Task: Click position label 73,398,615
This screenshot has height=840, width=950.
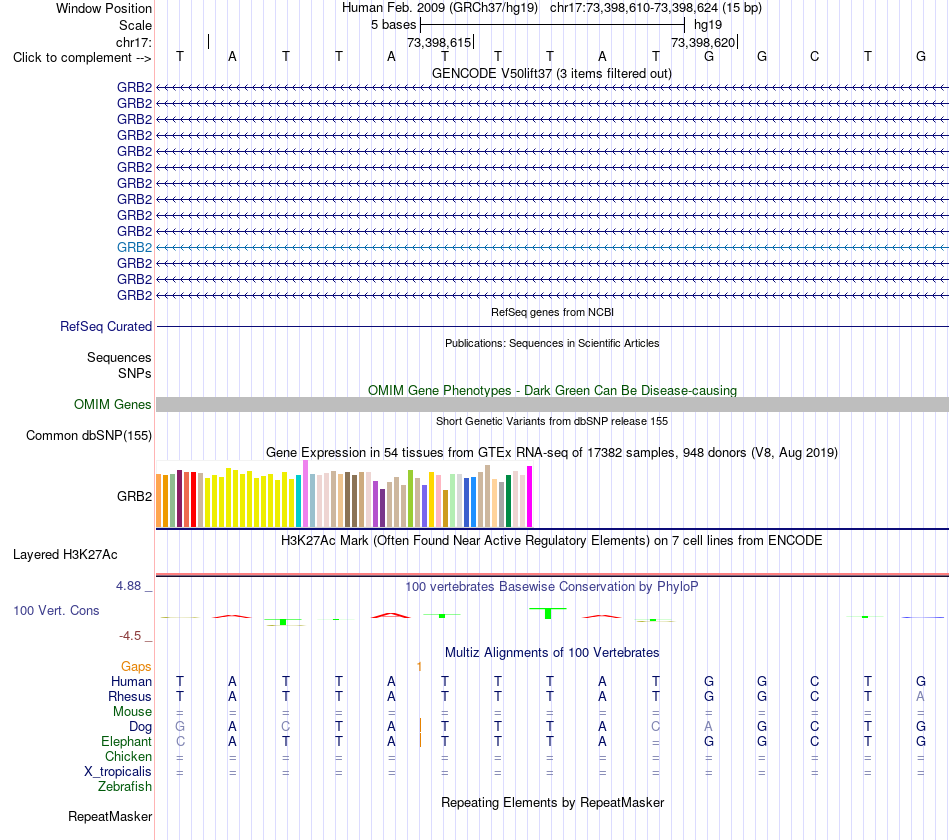Action: 439,42
